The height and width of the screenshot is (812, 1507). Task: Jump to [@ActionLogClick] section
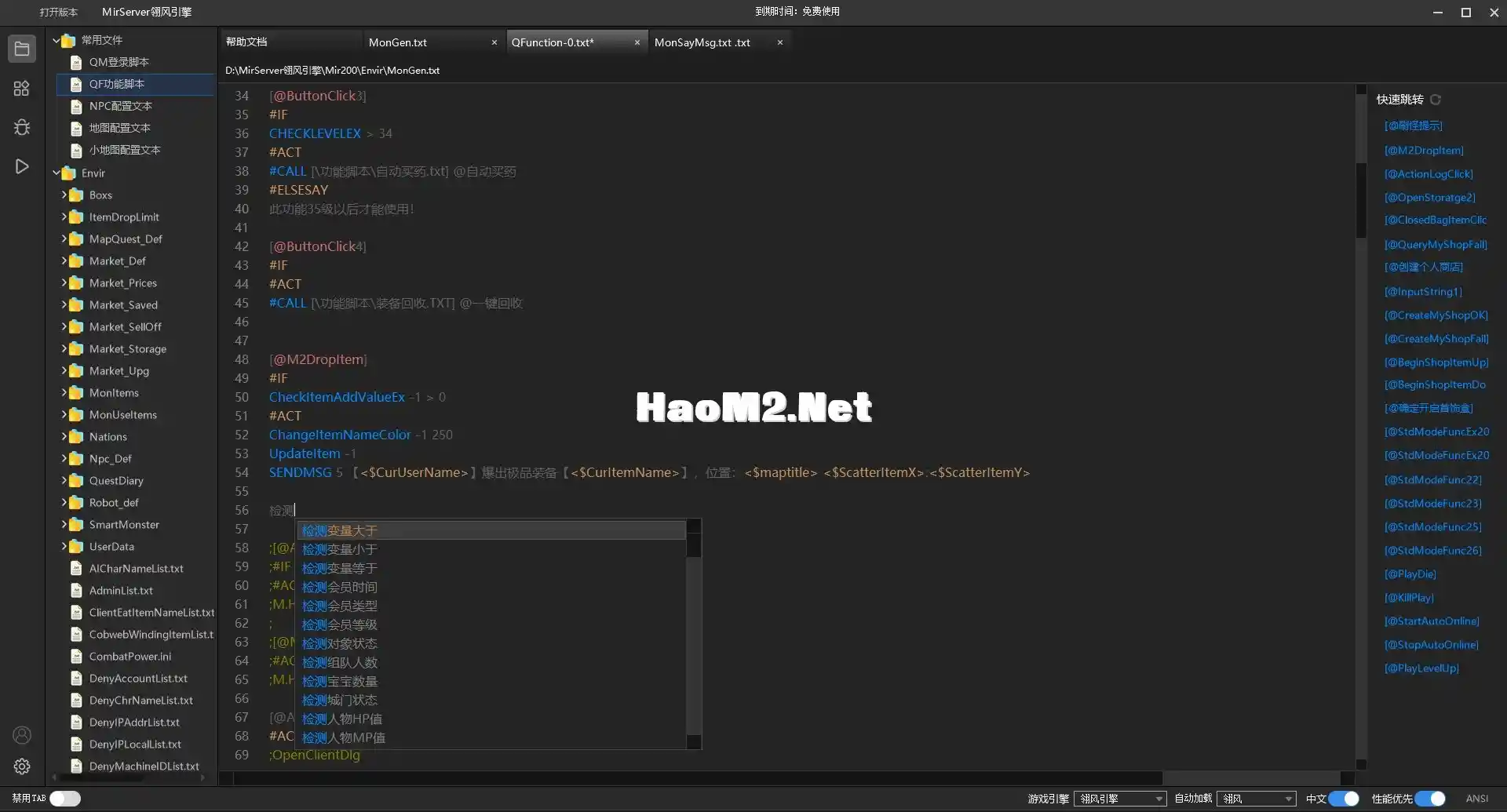tap(1429, 173)
